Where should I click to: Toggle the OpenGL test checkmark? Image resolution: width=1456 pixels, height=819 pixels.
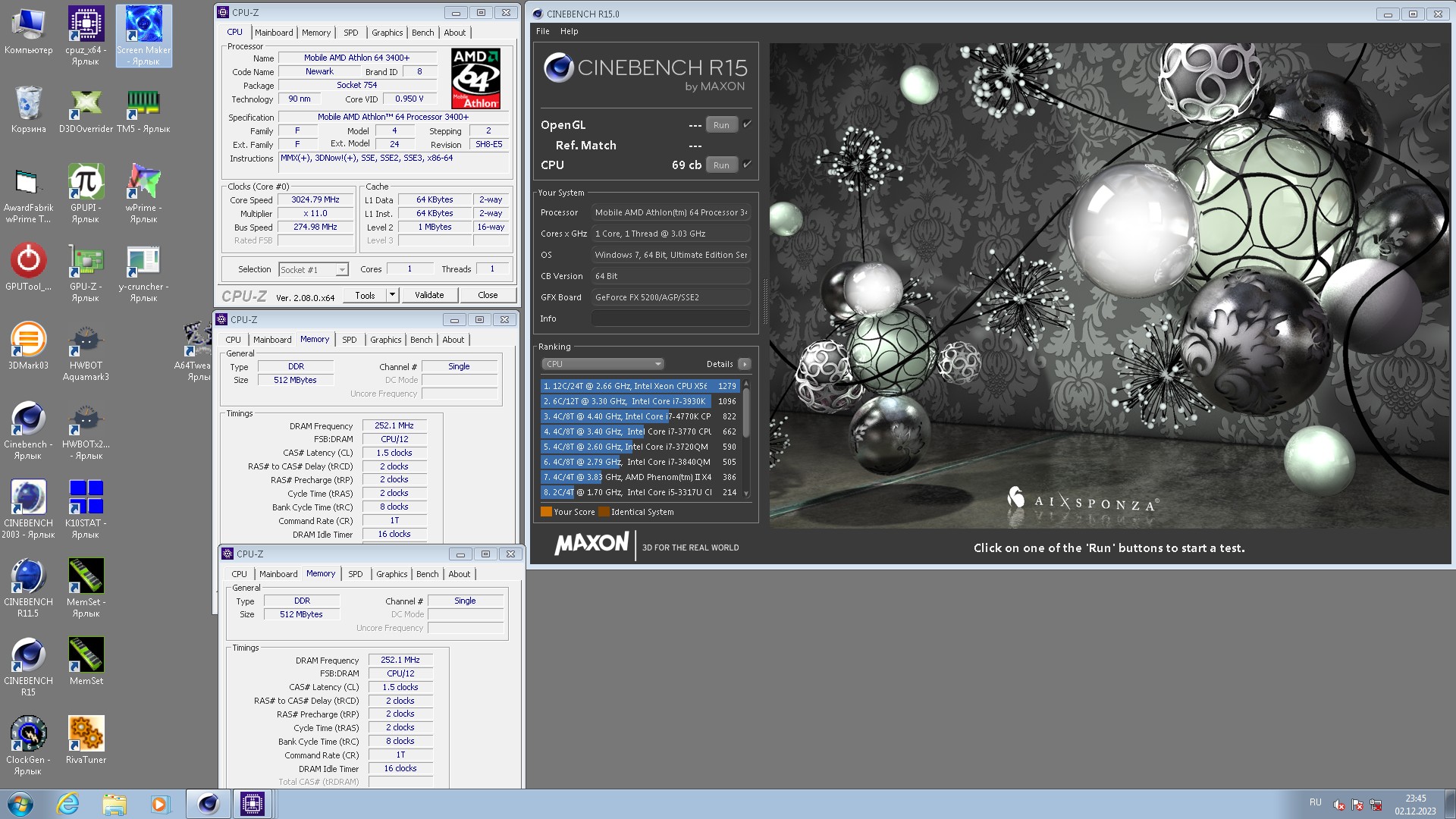tap(747, 124)
